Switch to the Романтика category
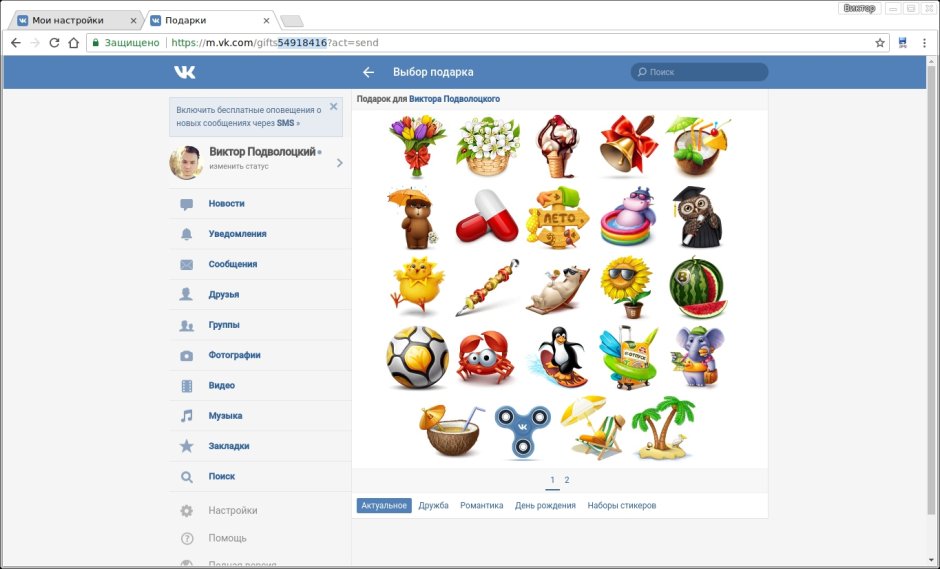Viewport: 940px width, 569px height. click(x=481, y=505)
